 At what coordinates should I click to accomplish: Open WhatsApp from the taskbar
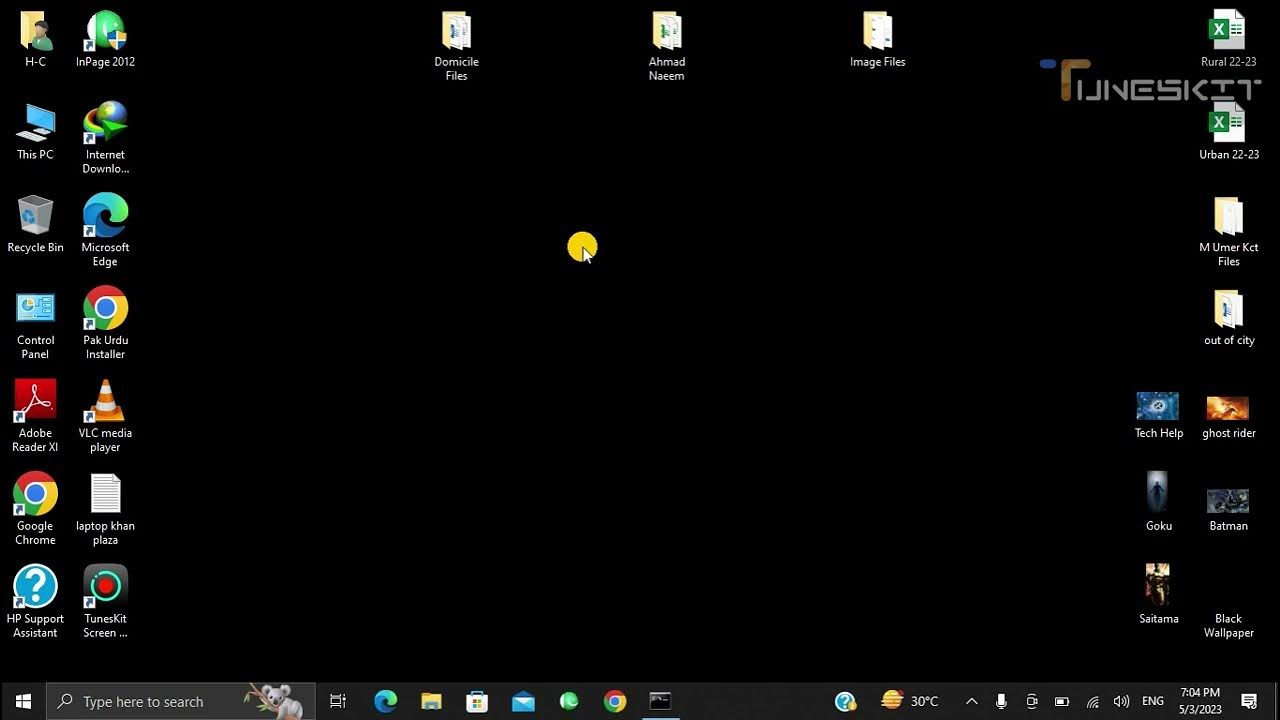[x=569, y=701]
